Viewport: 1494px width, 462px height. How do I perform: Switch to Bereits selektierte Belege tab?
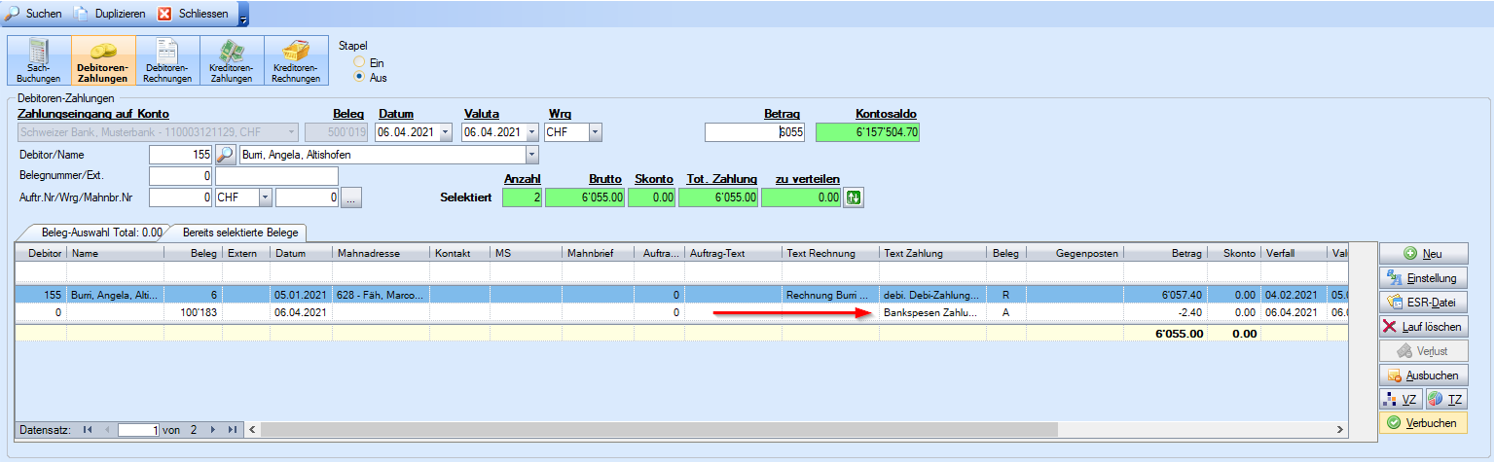(240, 232)
